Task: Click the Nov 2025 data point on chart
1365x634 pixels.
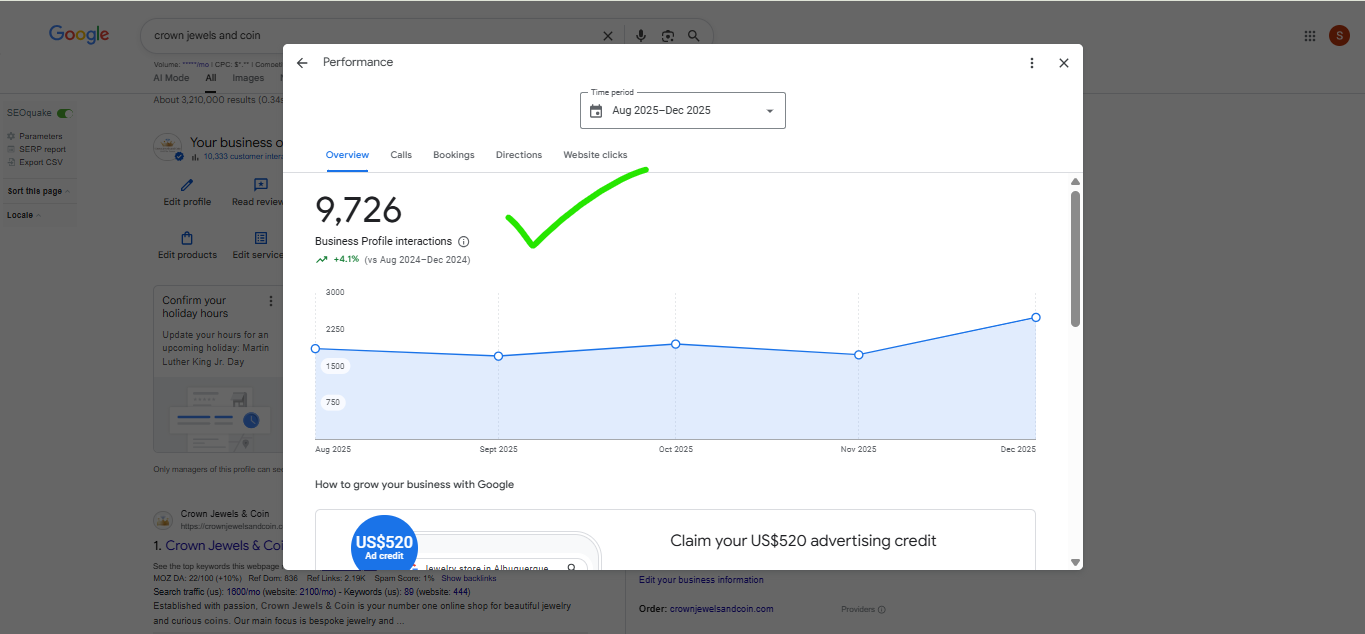Action: [x=859, y=355]
